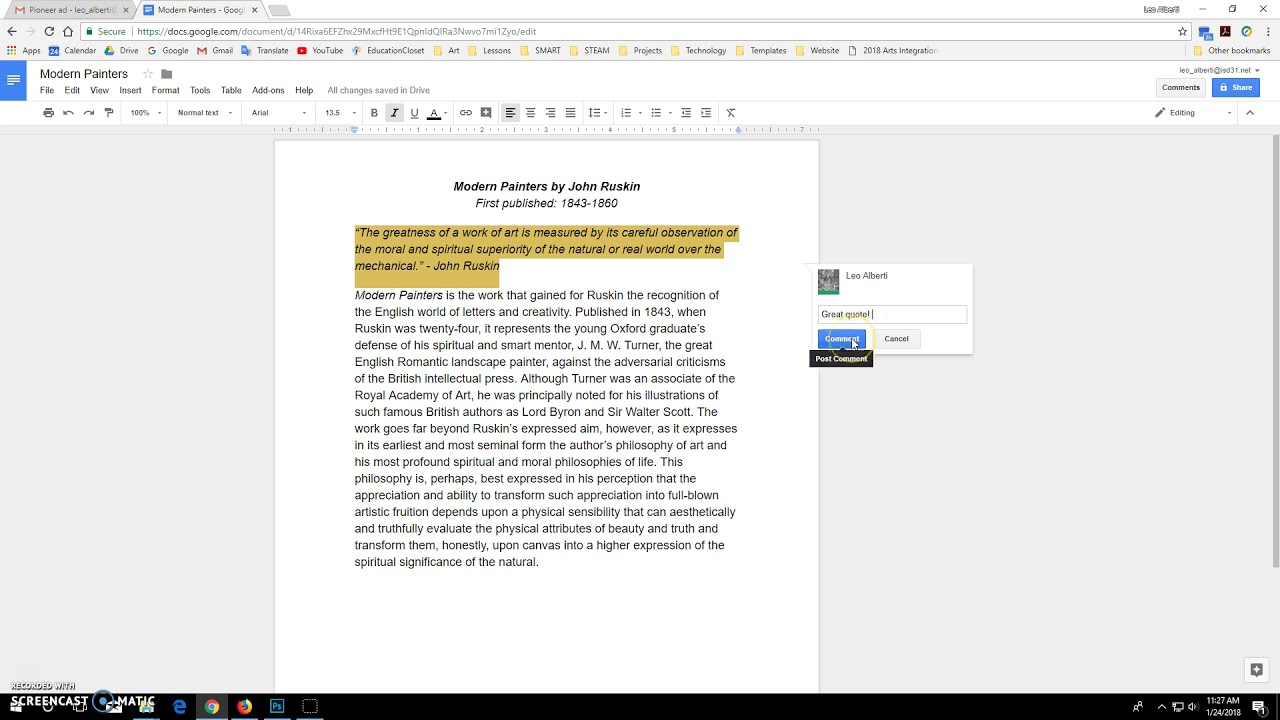
Task: Open the Insert menu
Action: 130,90
